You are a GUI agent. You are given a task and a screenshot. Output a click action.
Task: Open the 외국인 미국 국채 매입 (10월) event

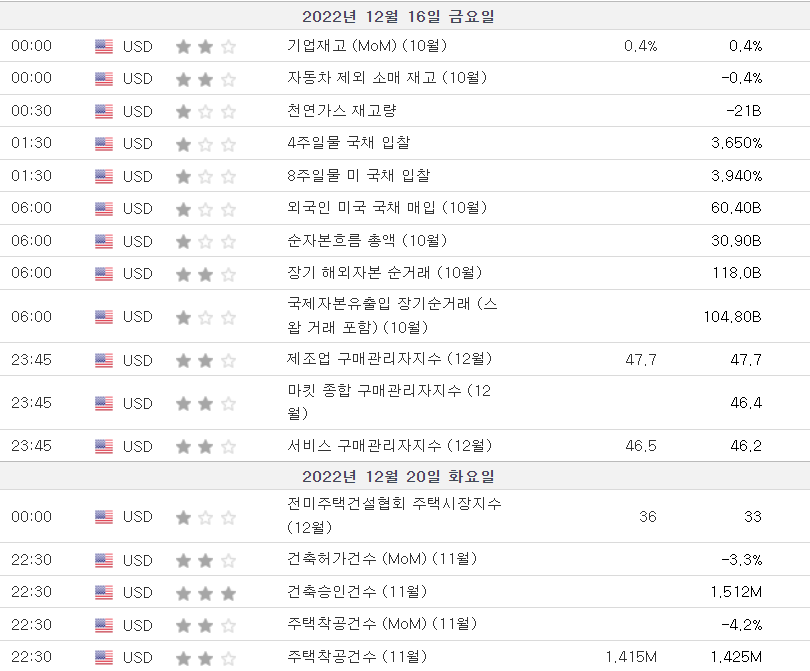point(386,208)
